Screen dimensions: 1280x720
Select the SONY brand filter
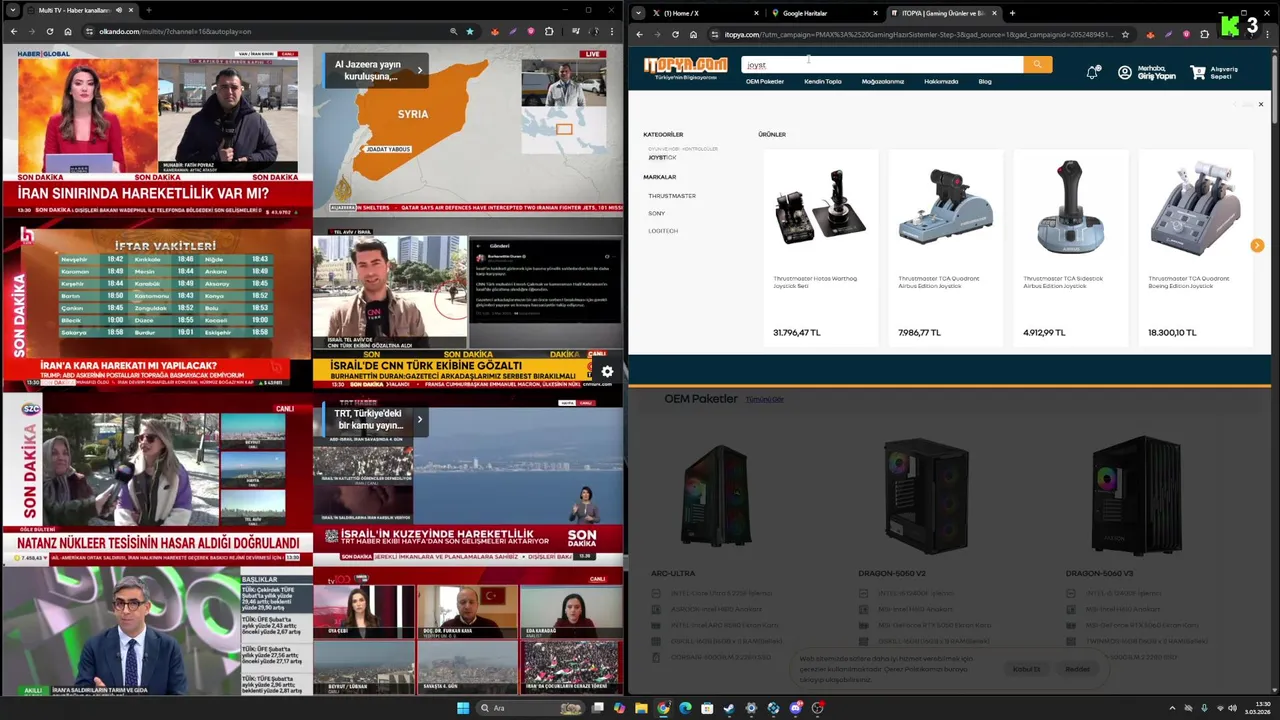coord(656,213)
